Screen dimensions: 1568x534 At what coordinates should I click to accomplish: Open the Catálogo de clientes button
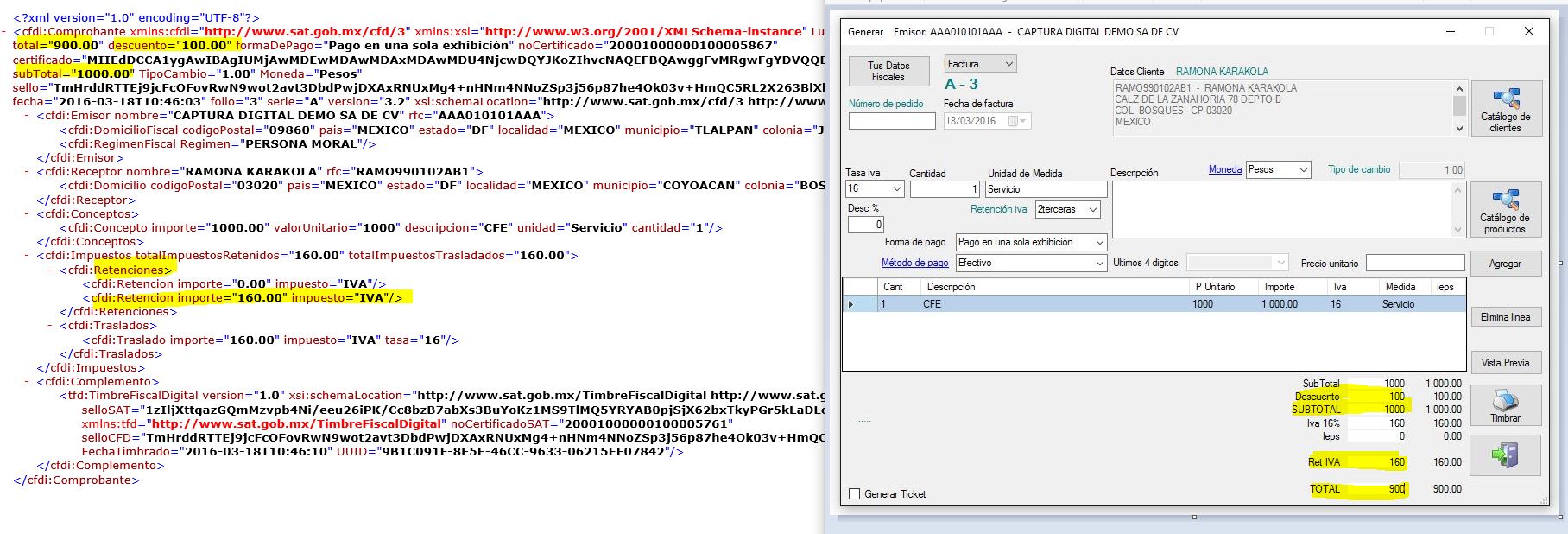(x=1505, y=108)
